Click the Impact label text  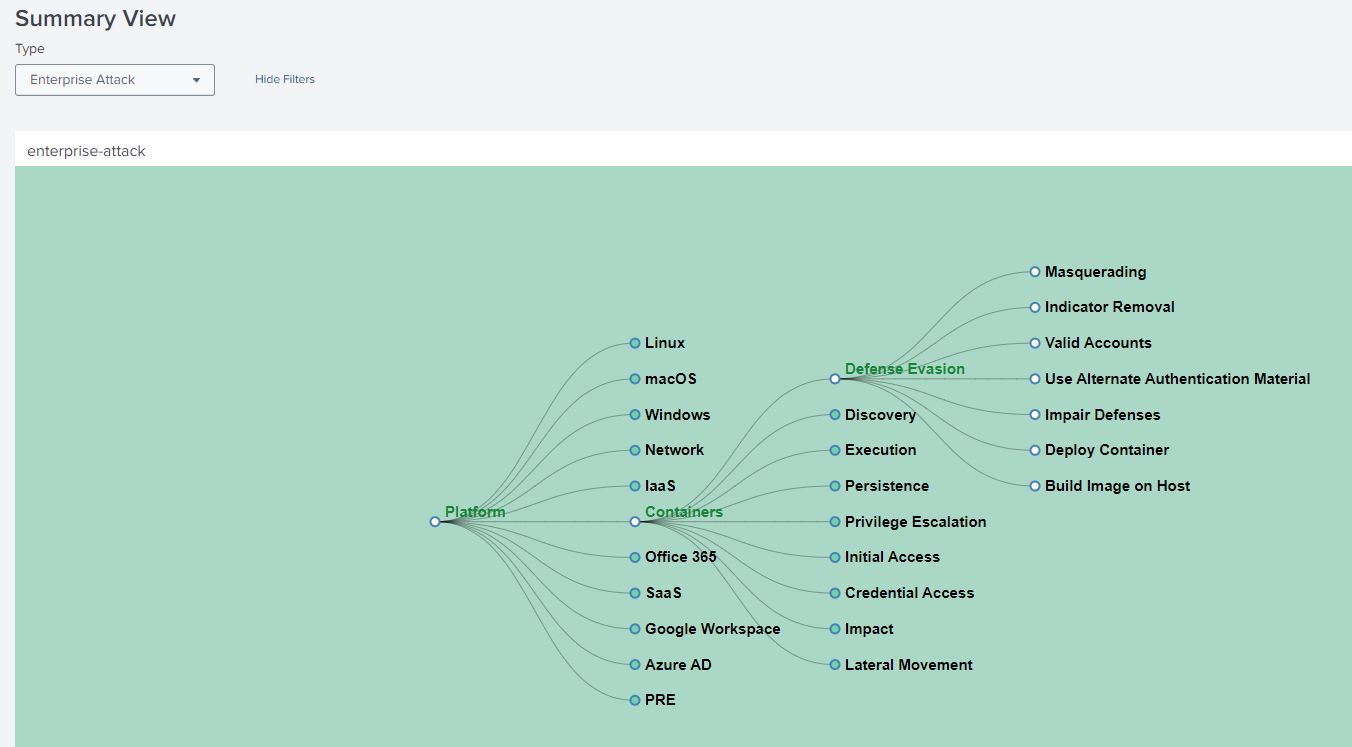870,629
